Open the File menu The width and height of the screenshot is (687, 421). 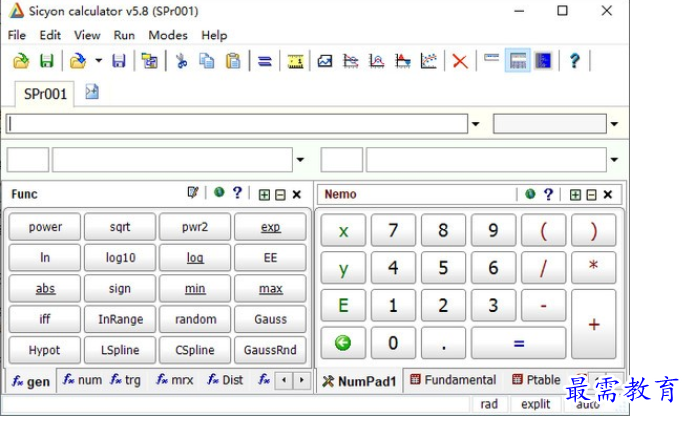point(17,35)
